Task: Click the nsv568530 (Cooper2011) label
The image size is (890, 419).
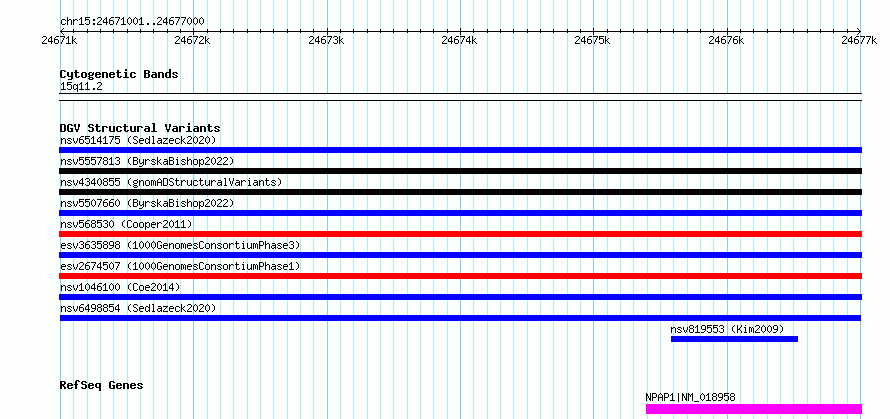Action: click(126, 224)
